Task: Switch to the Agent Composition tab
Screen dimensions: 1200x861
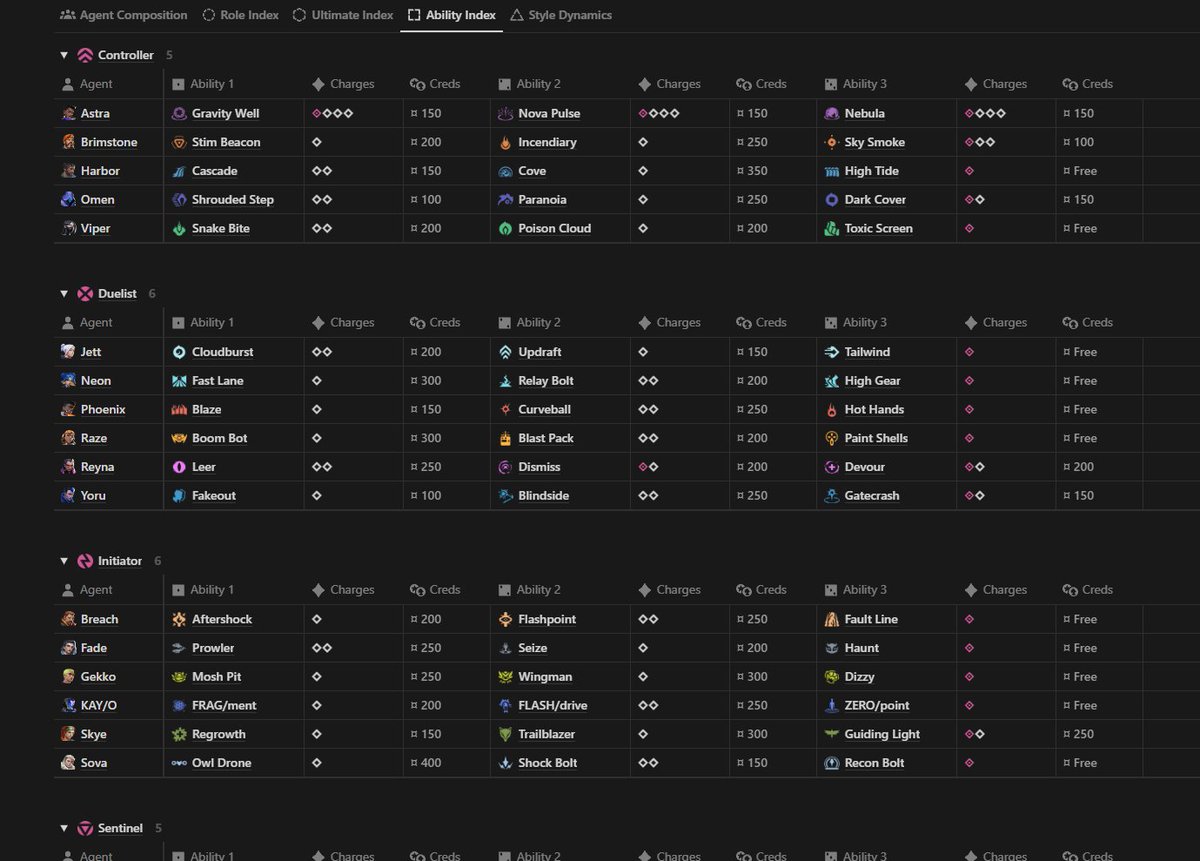Action: pos(123,15)
